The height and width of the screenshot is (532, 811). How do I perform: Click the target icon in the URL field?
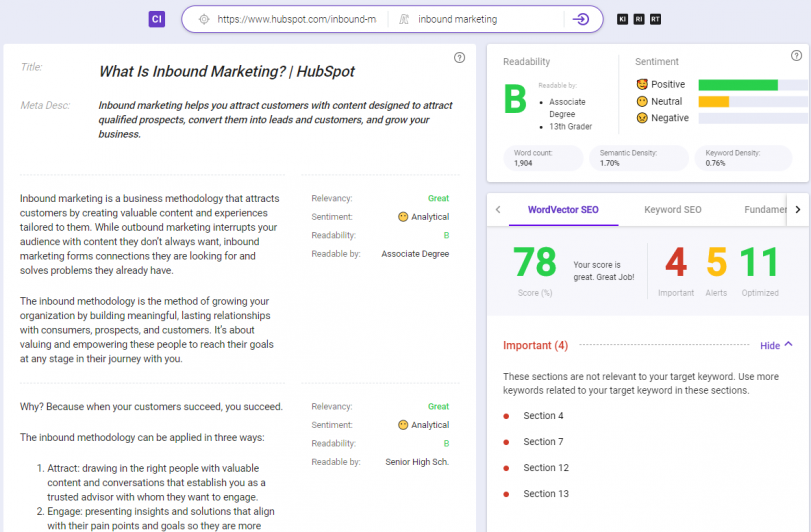click(204, 19)
